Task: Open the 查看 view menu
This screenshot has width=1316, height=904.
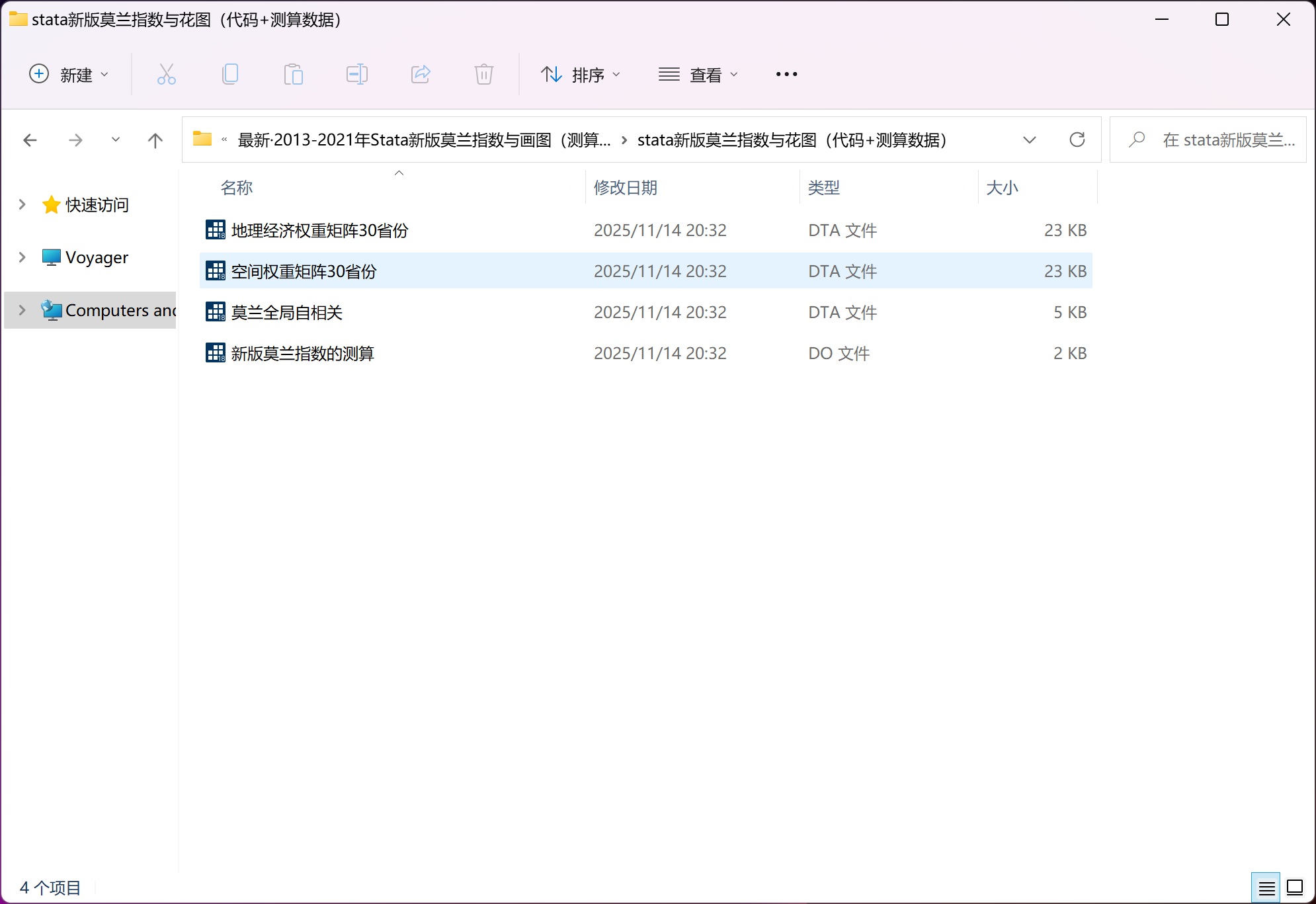Action: click(698, 75)
